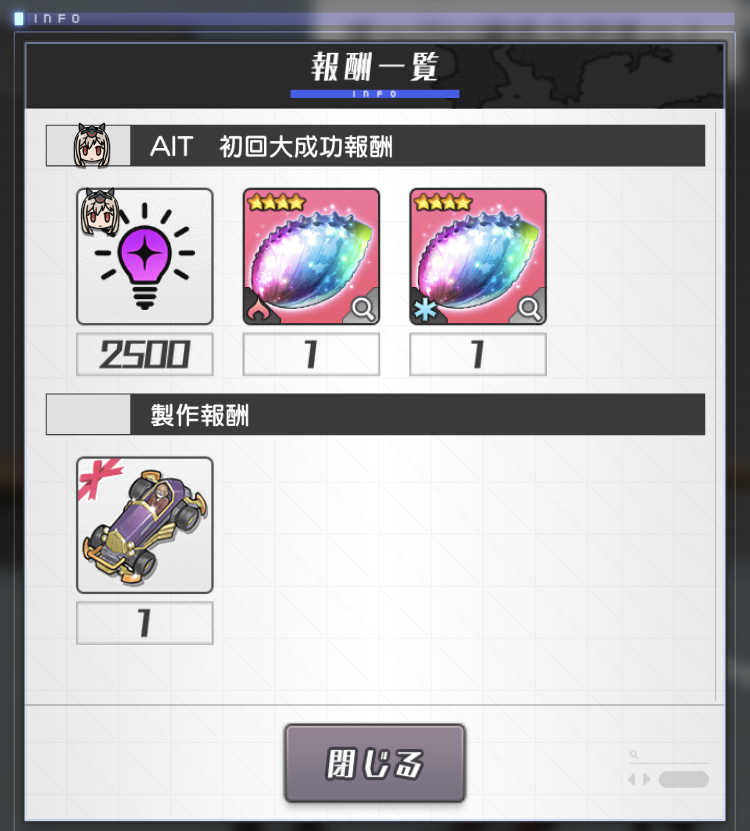Open the ice-type rainbow shell reward
Image resolution: width=750 pixels, height=831 pixels.
coord(478,257)
